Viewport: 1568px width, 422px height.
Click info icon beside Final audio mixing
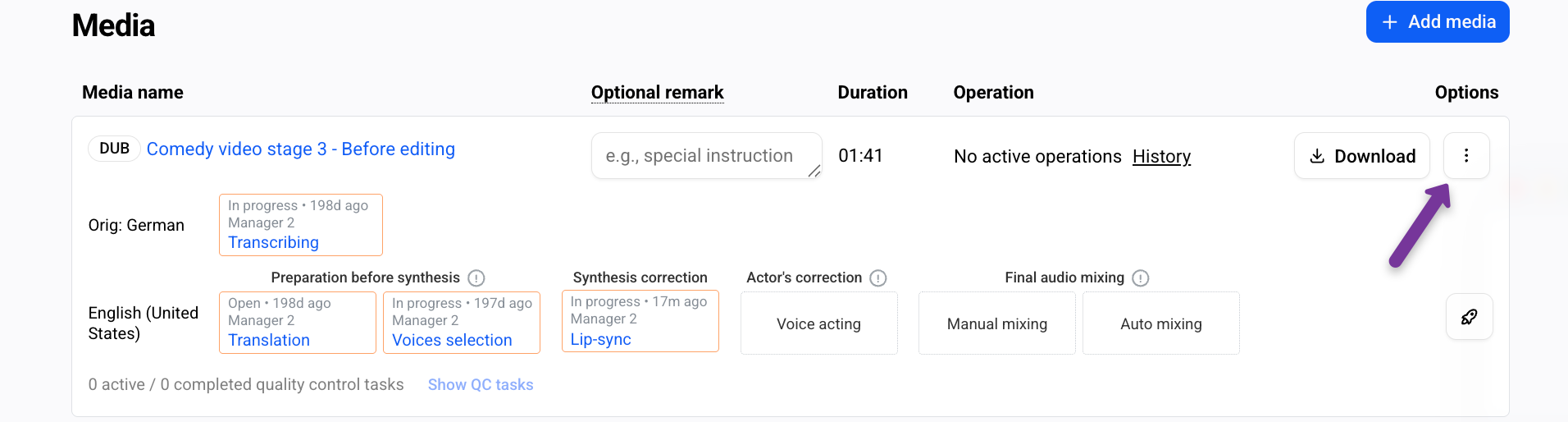tap(1141, 278)
